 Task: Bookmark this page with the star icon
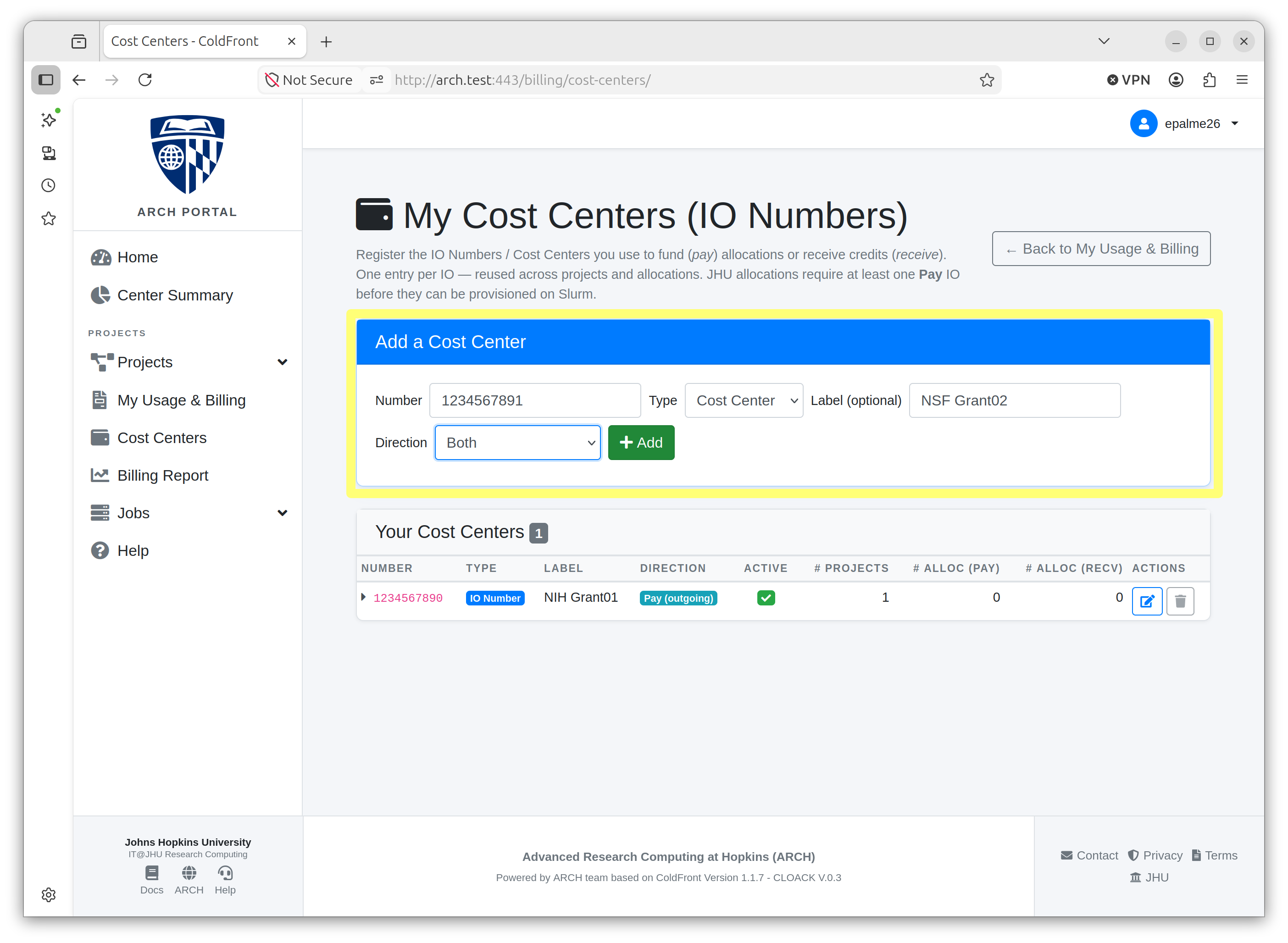pos(987,80)
